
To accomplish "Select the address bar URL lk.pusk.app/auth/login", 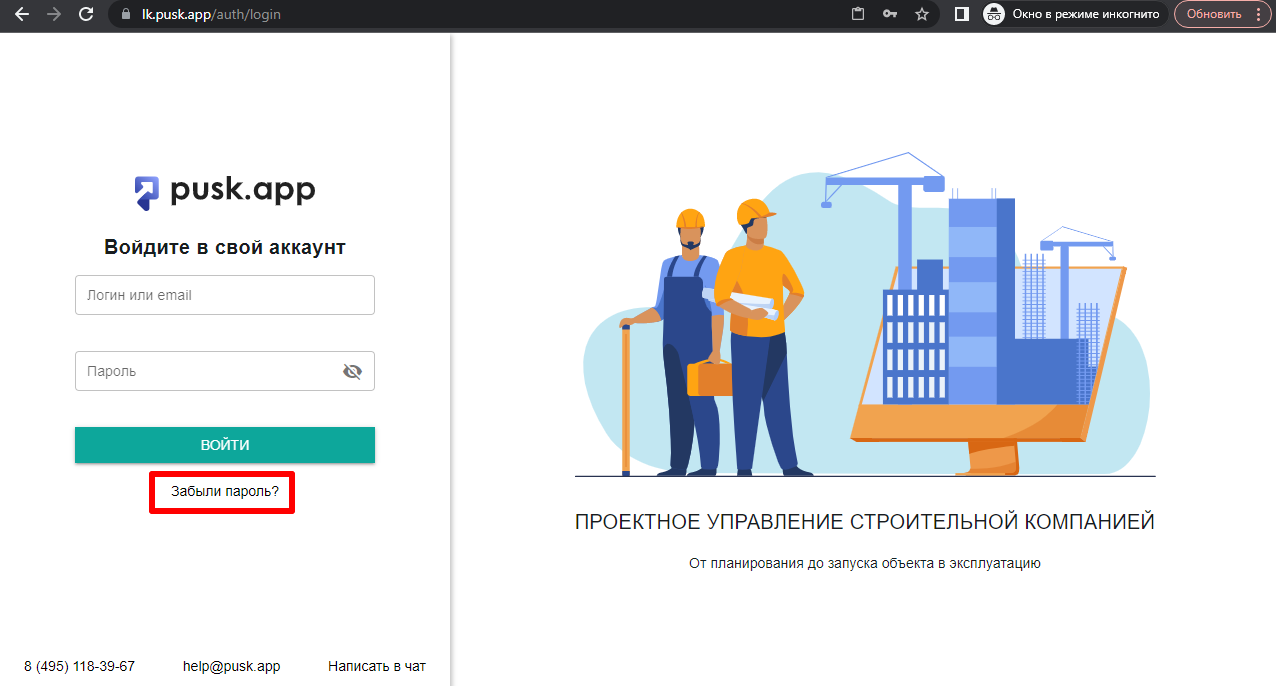I will (x=211, y=15).
